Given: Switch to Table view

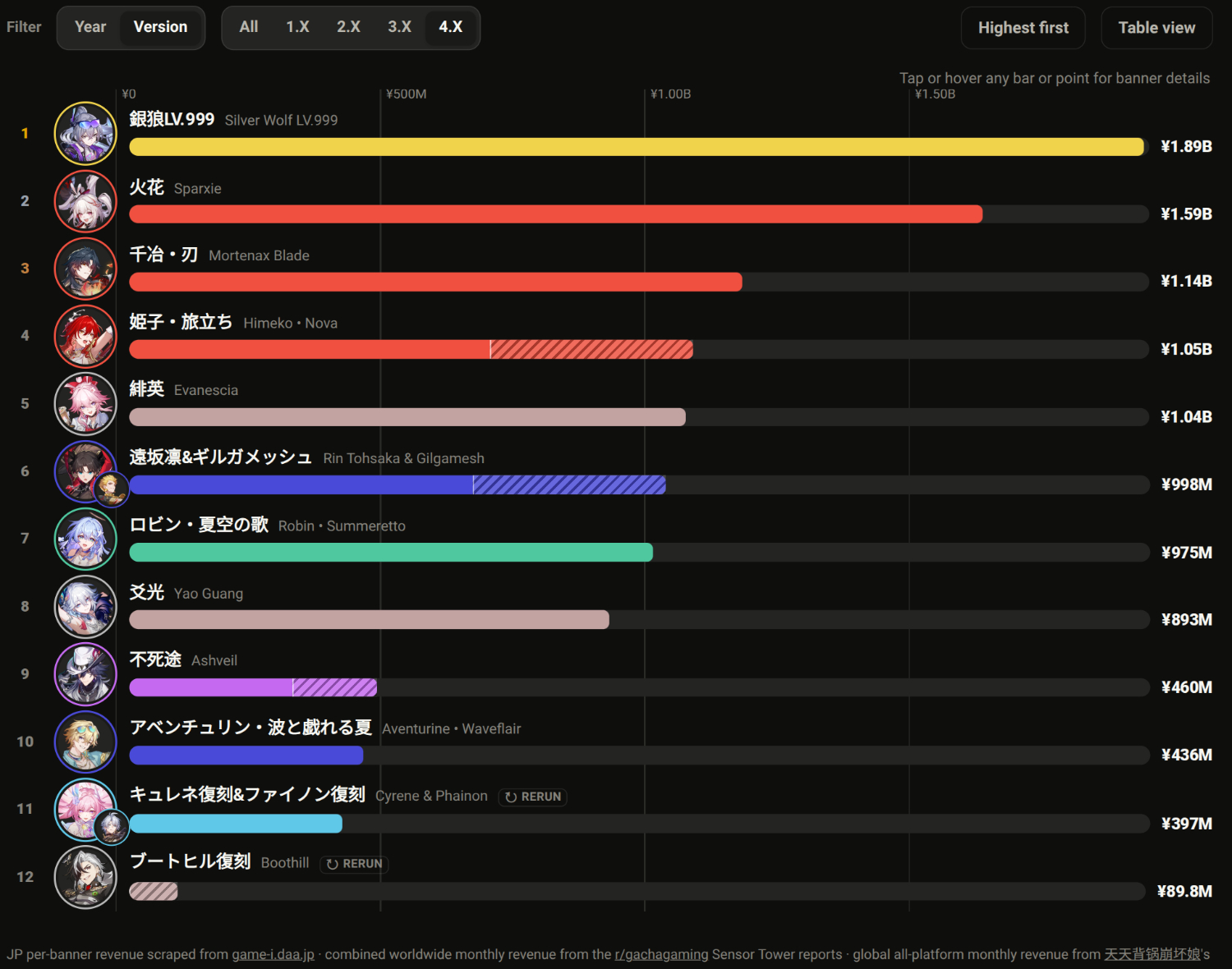Looking at the screenshot, I should pos(1156,28).
